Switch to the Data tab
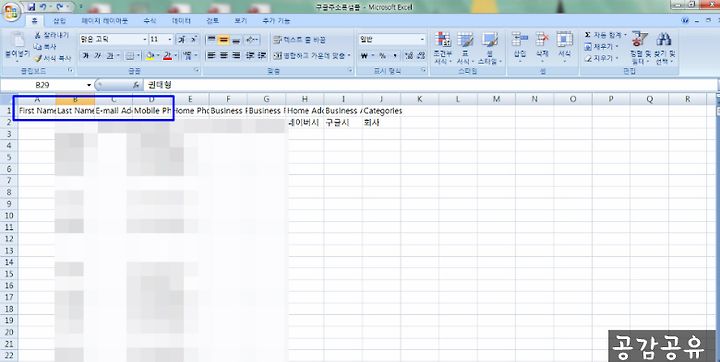Image resolution: width=720 pixels, height=362 pixels. [181, 21]
